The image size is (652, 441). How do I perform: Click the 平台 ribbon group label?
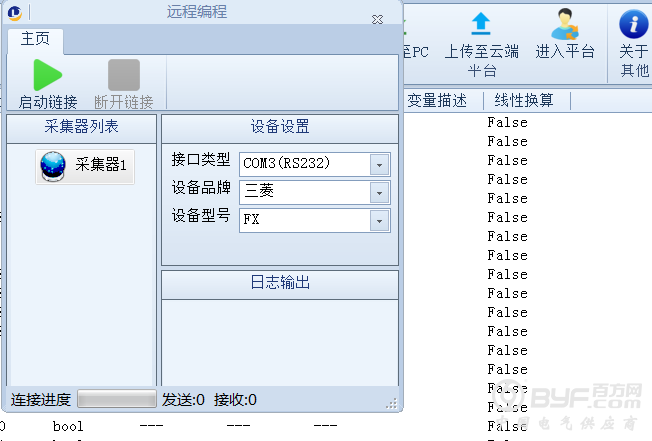coord(482,71)
